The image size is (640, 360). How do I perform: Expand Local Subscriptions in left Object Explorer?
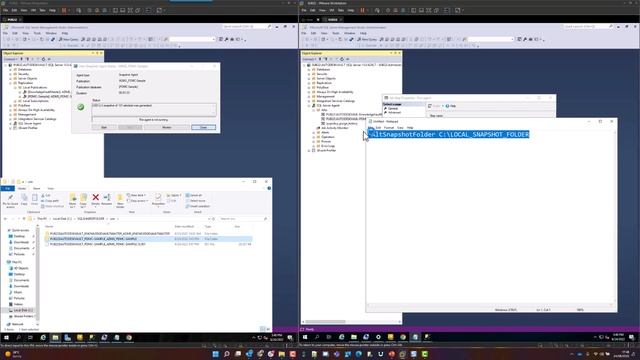click(15, 101)
